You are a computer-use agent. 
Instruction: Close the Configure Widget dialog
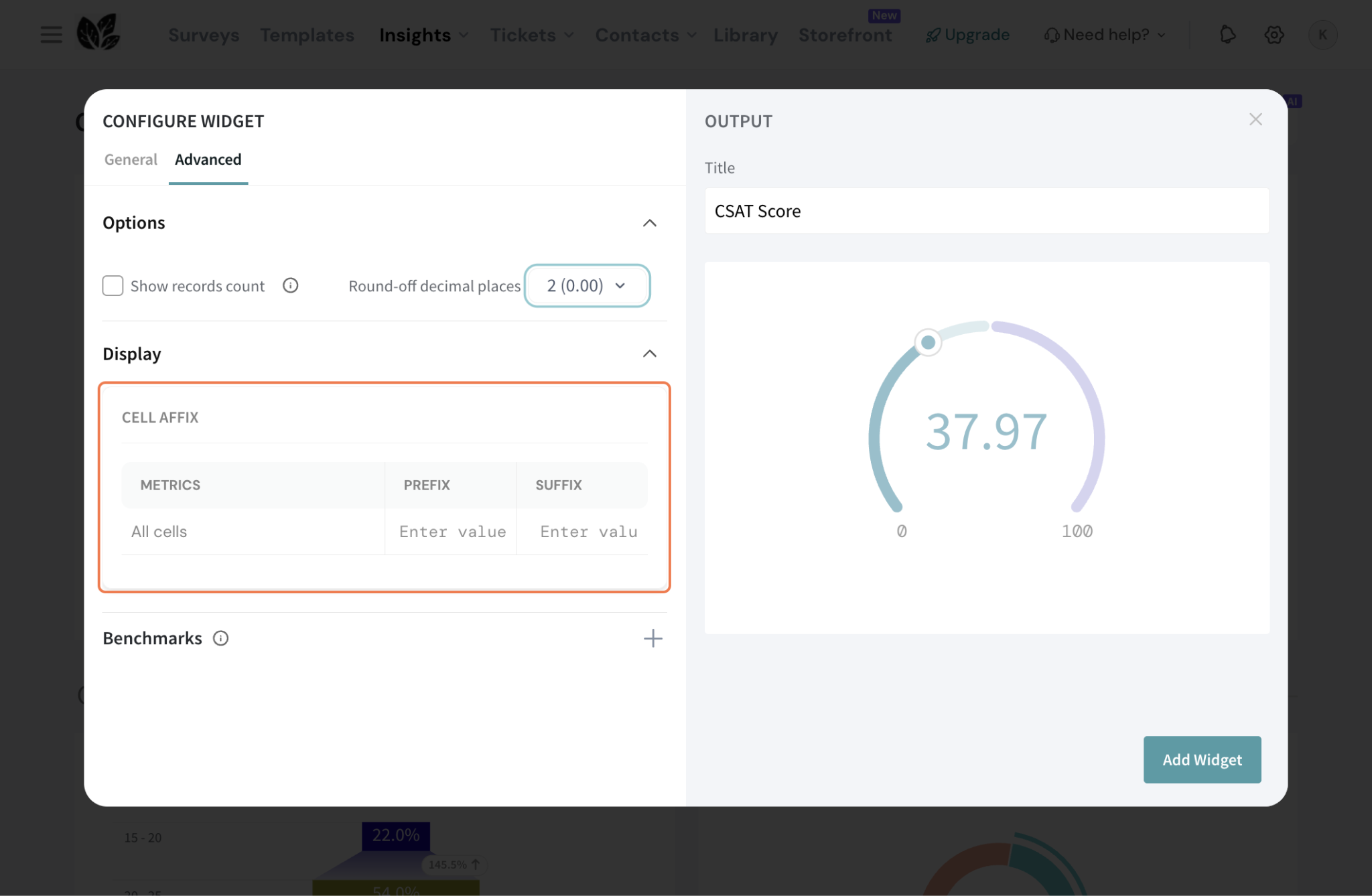tap(1255, 120)
